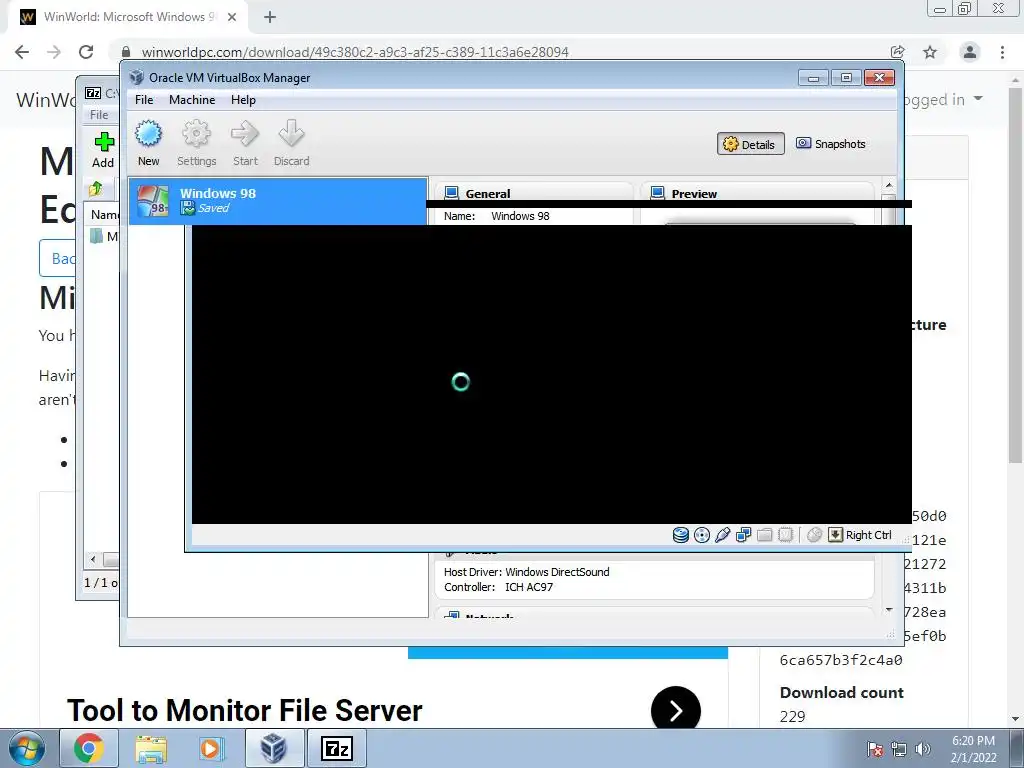Viewport: 1024px width, 768px height.
Task: Click the share page icon in Chrome
Action: (x=897, y=52)
